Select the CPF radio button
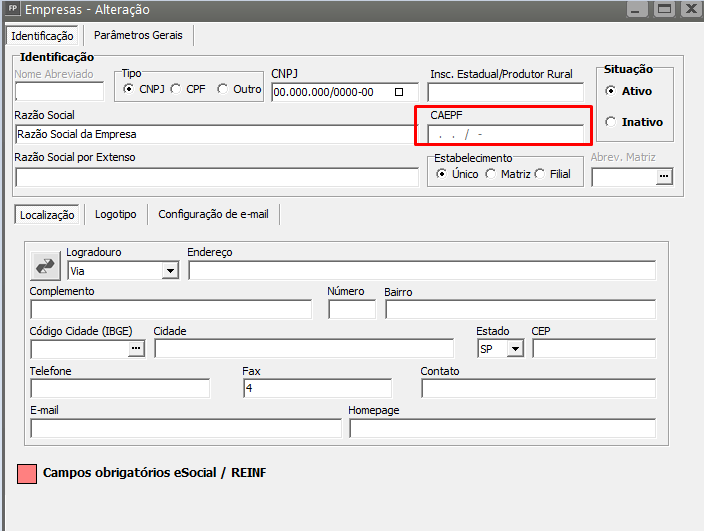 [x=176, y=89]
